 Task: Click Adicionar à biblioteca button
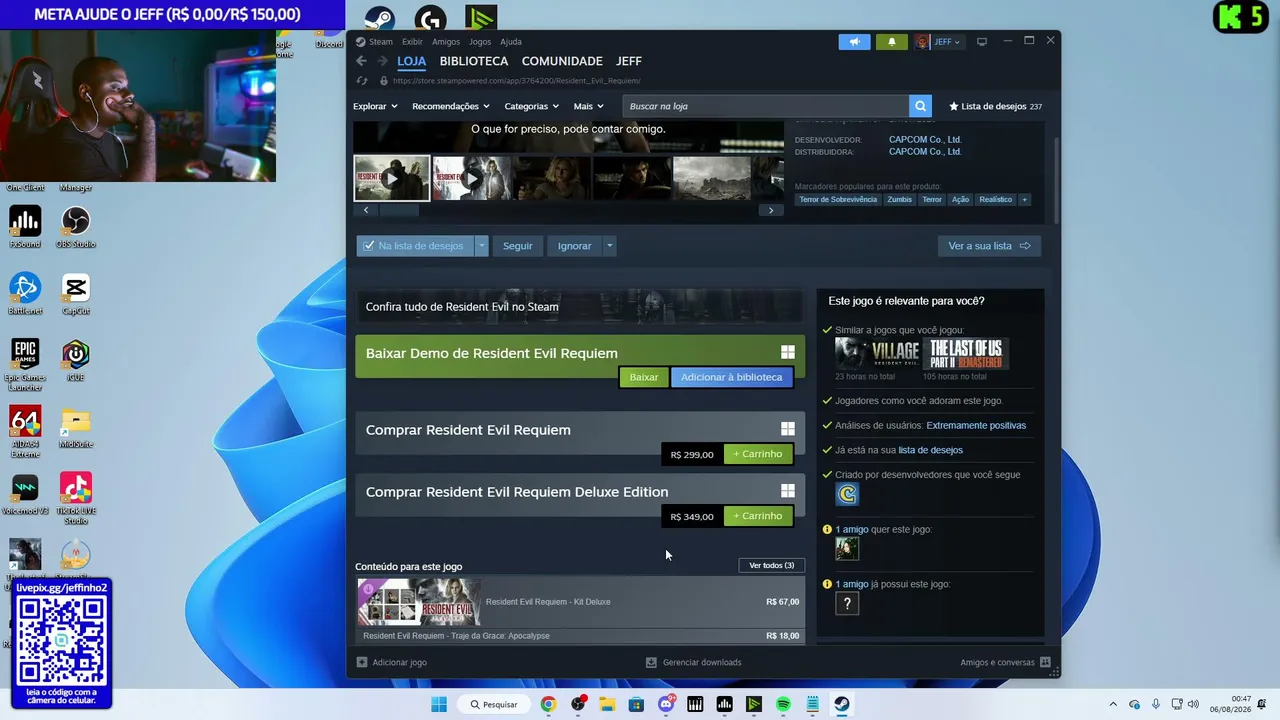[732, 377]
